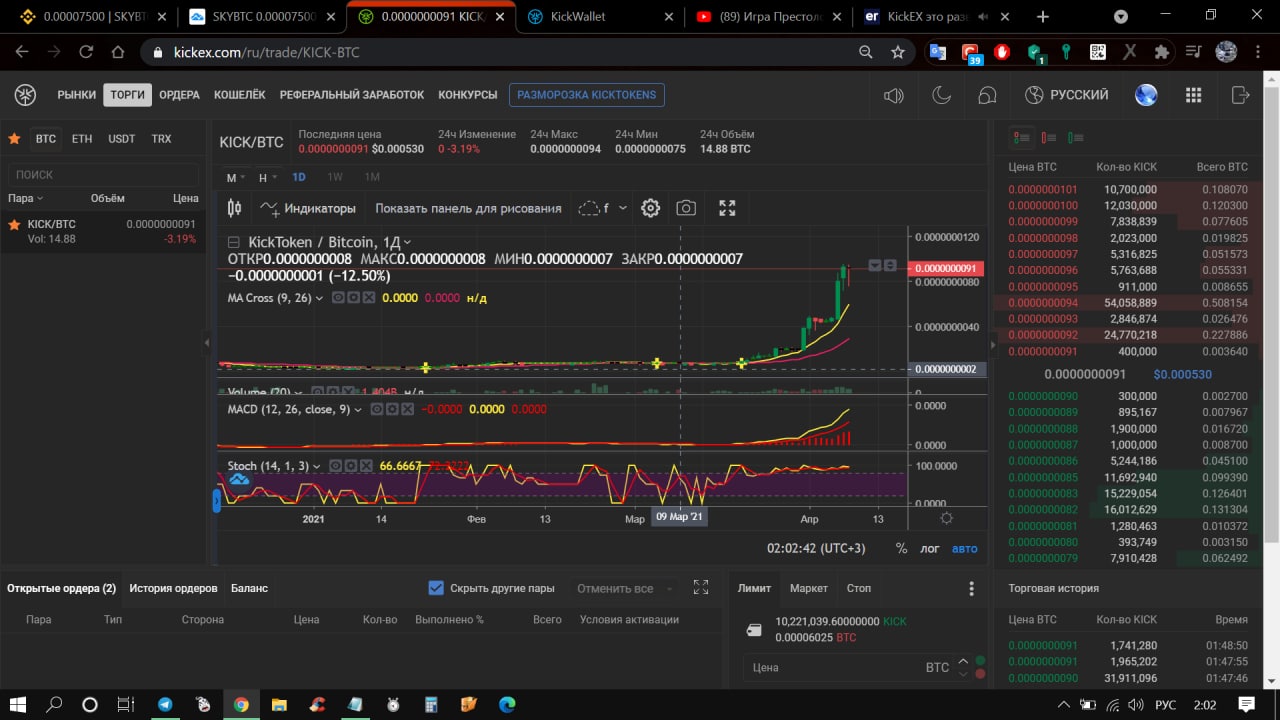Toggle percent scale on the chart
Viewport: 1280px width, 720px height.
(x=901, y=548)
